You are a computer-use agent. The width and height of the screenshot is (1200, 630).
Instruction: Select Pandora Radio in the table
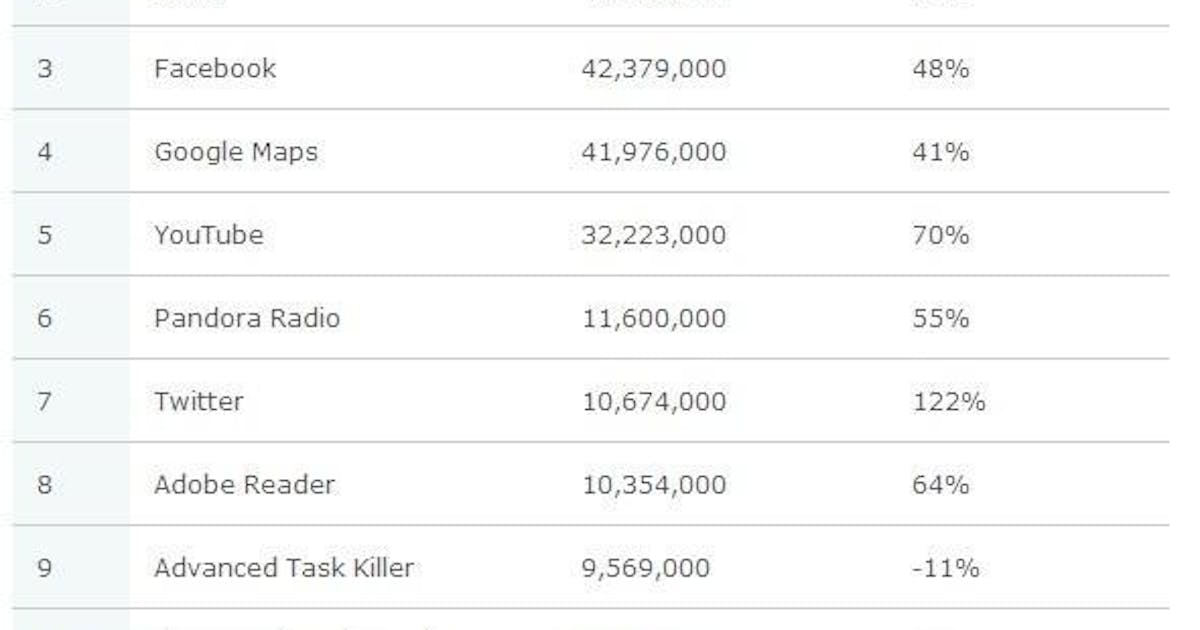coord(247,318)
